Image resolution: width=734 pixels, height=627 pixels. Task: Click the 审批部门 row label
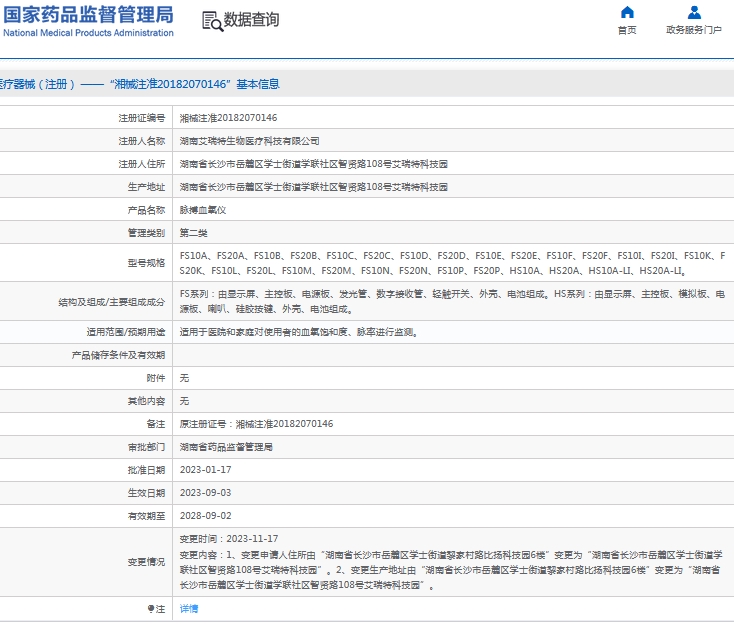[147, 447]
